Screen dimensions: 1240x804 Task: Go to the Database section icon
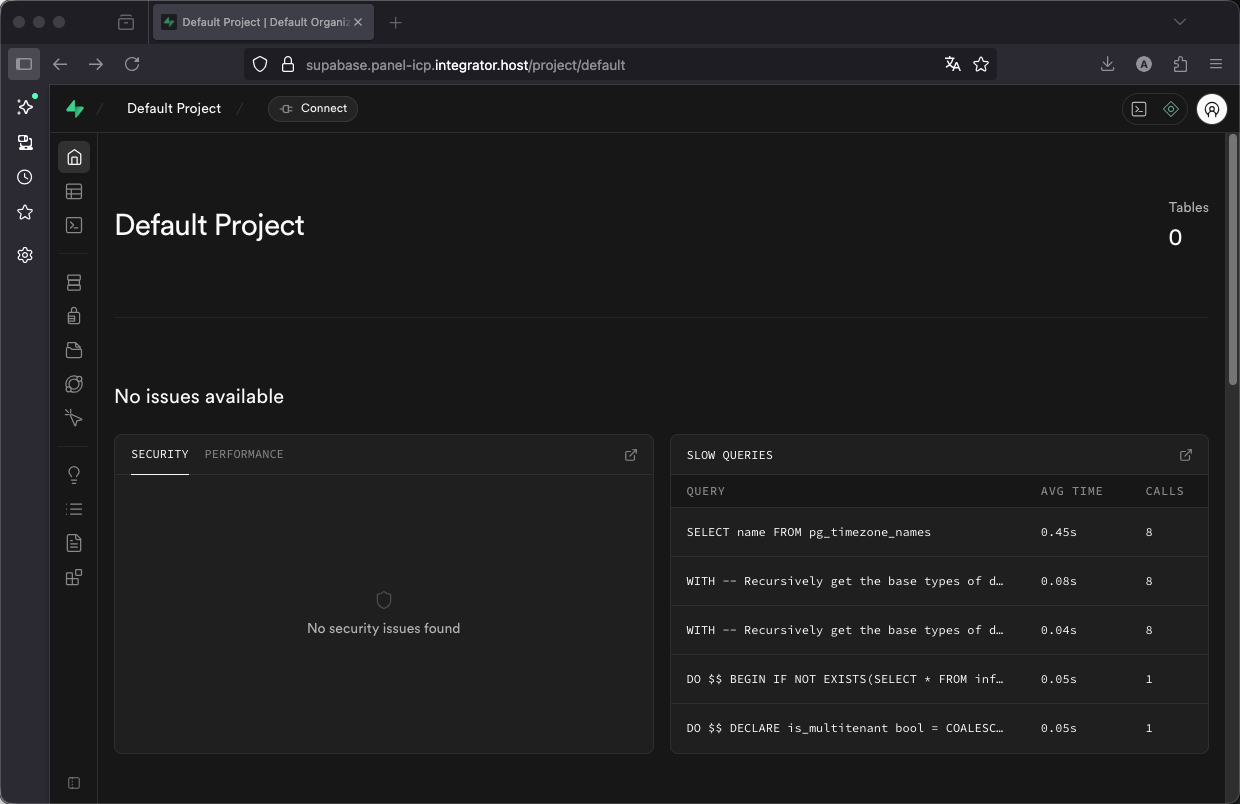point(74,283)
